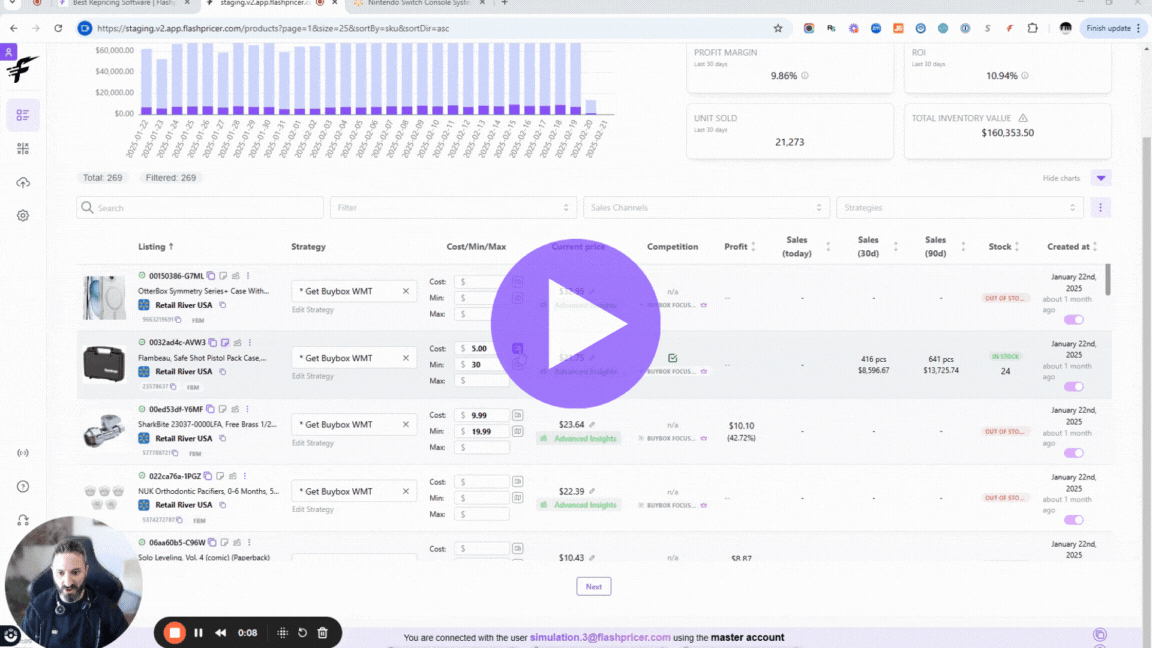
Task: Click info icon next to profit margin
Action: click(x=805, y=76)
